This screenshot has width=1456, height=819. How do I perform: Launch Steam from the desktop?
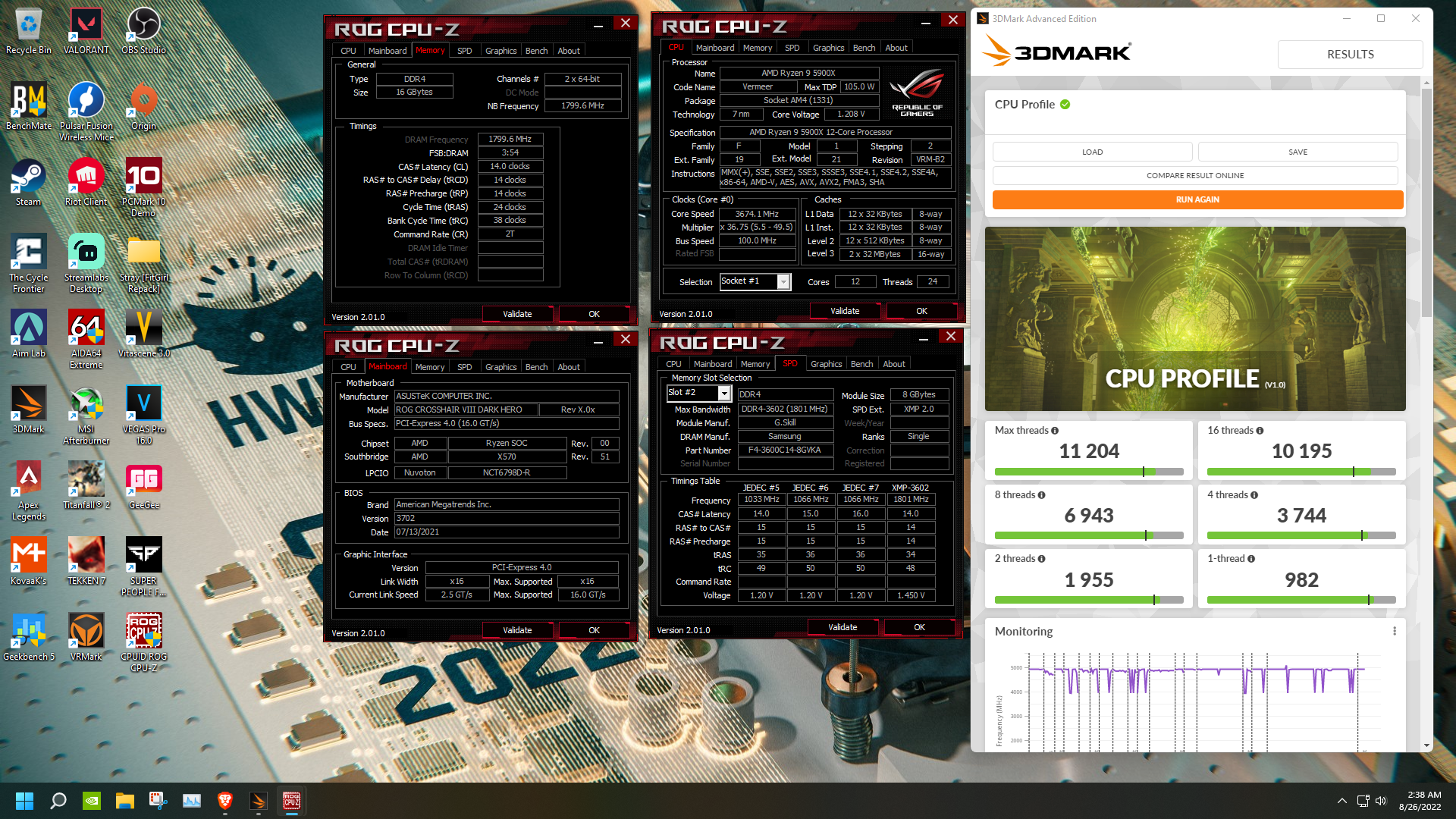pyautogui.click(x=29, y=183)
